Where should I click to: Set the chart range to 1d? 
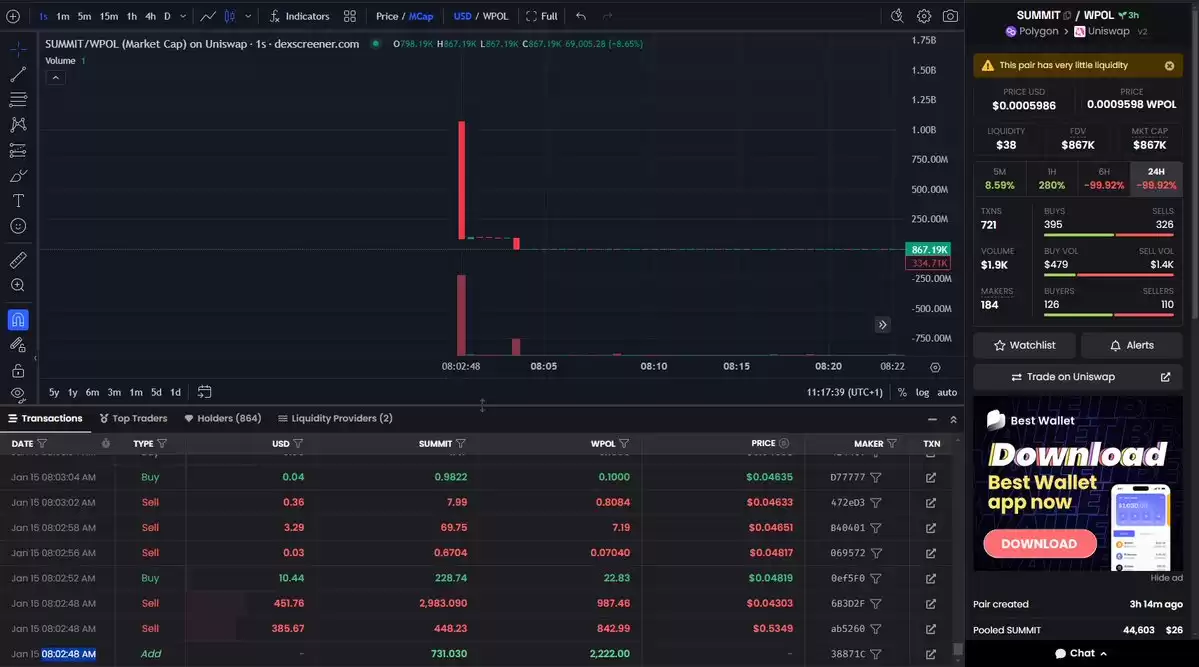[175, 392]
